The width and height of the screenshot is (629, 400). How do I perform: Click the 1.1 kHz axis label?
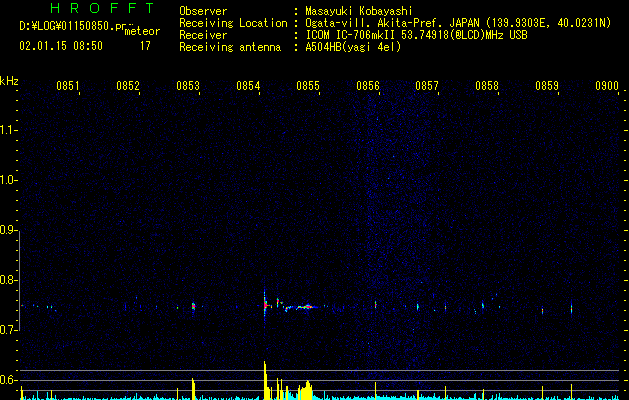point(8,130)
